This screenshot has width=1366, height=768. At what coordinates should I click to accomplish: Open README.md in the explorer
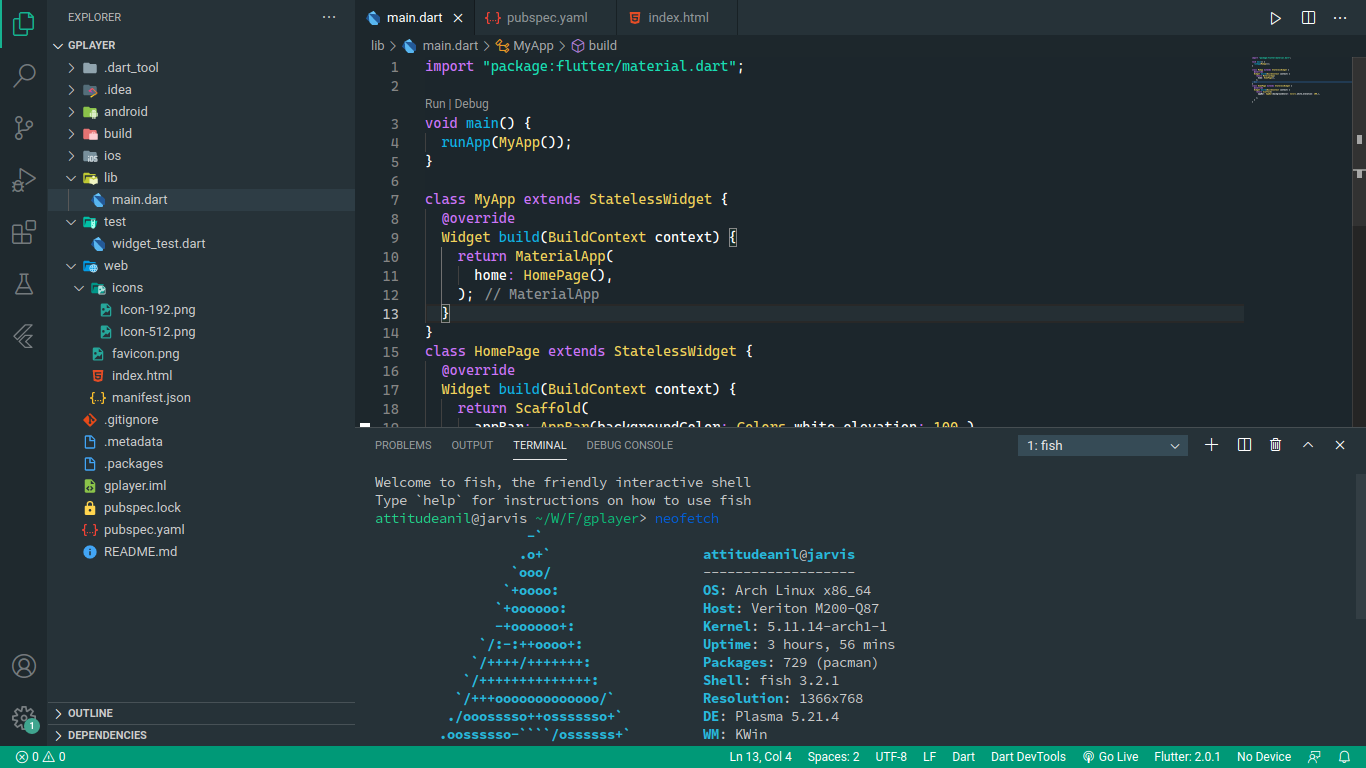point(201,551)
